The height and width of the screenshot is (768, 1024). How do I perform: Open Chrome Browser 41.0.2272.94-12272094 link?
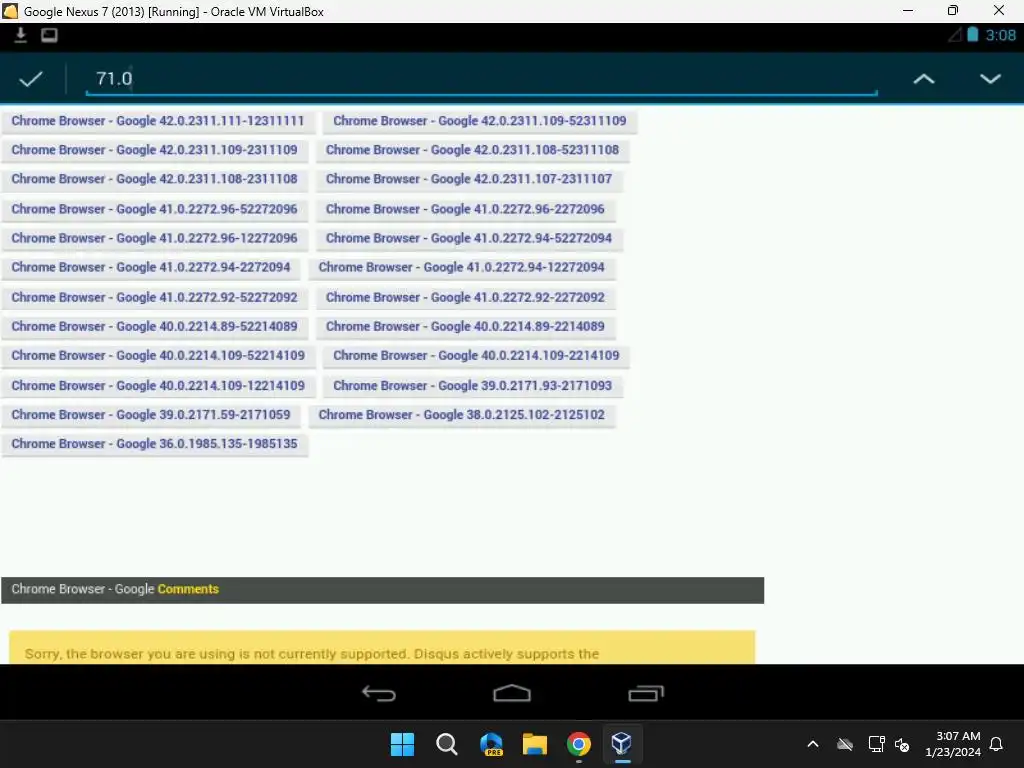pos(462,268)
